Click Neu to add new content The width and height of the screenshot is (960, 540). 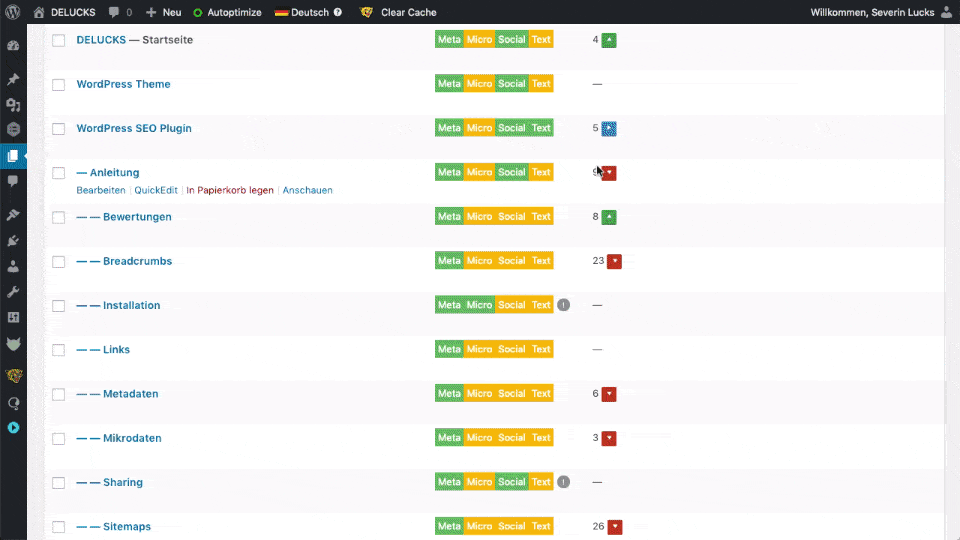pyautogui.click(x=163, y=12)
